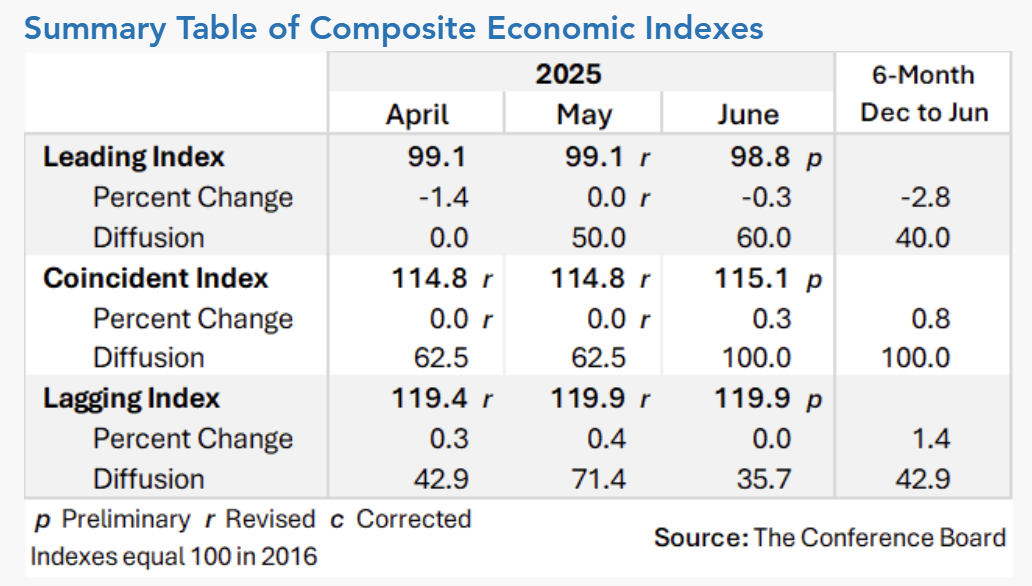Click the Lagging Index May diffusion value 71.4

tap(598, 479)
